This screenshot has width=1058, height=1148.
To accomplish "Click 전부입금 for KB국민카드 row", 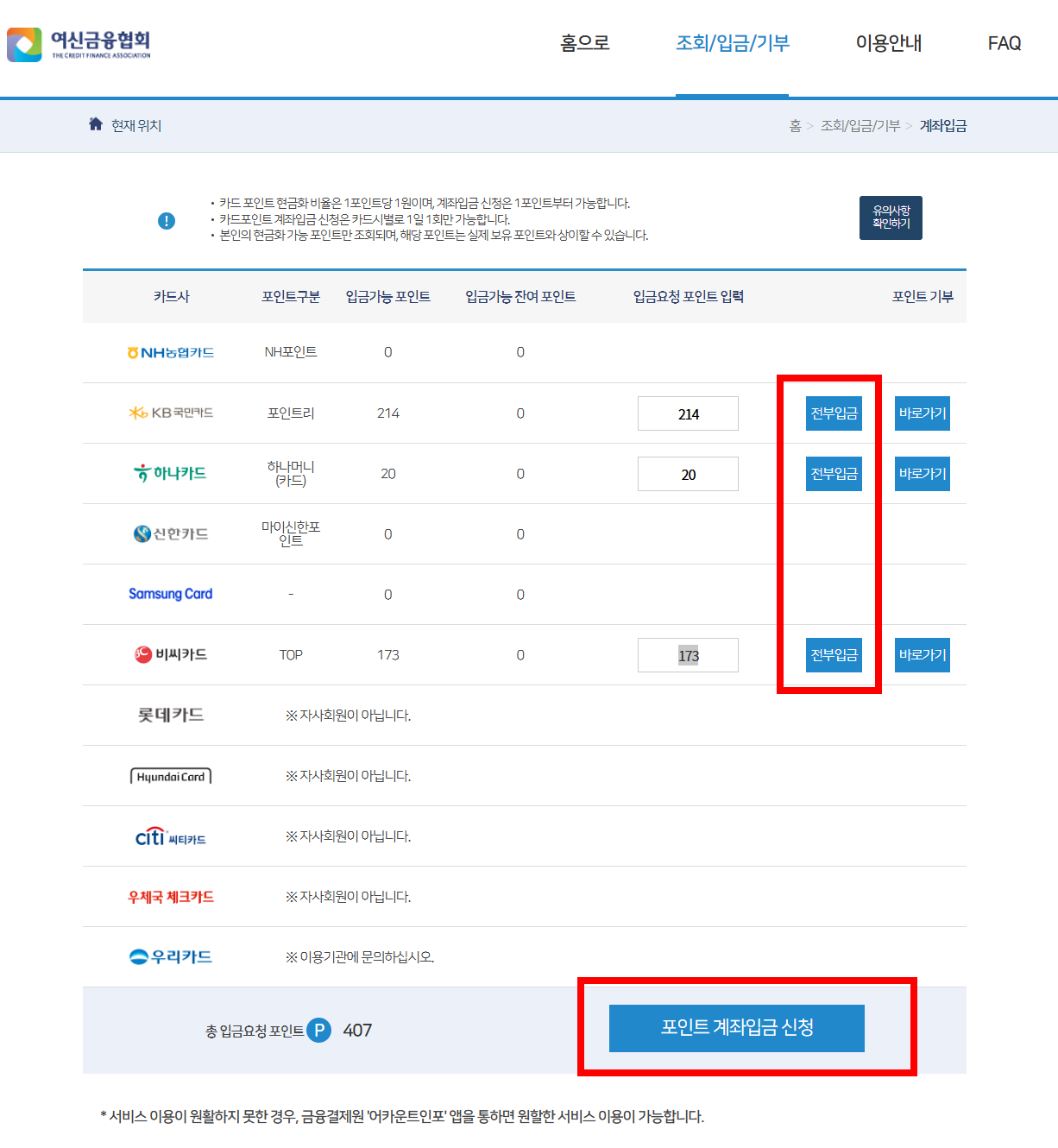I will pos(834,413).
